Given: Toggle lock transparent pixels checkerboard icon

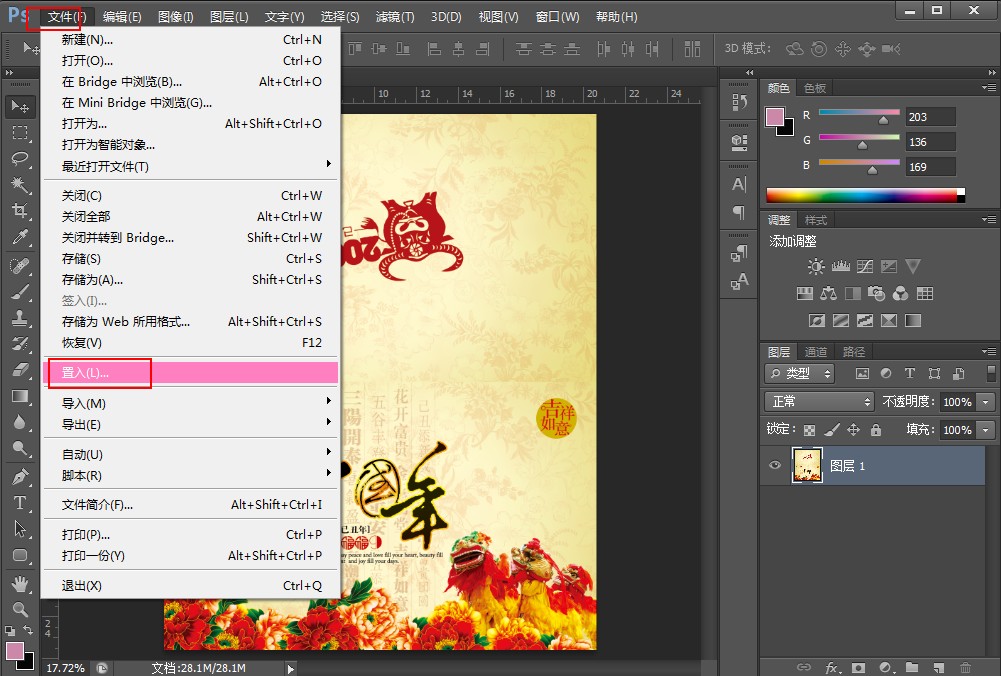Looking at the screenshot, I should pyautogui.click(x=809, y=430).
